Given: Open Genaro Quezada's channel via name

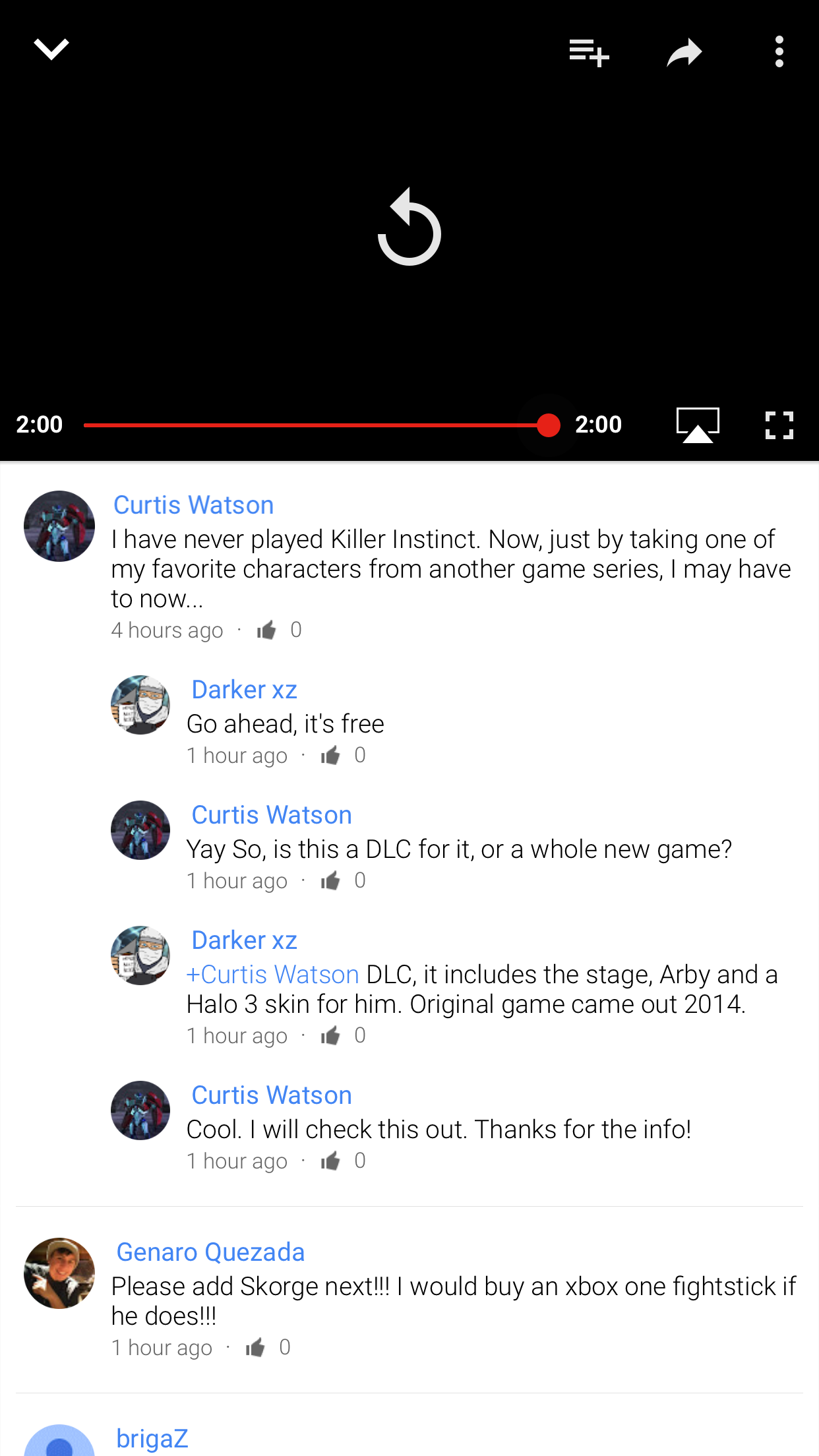Looking at the screenshot, I should pyautogui.click(x=210, y=1252).
